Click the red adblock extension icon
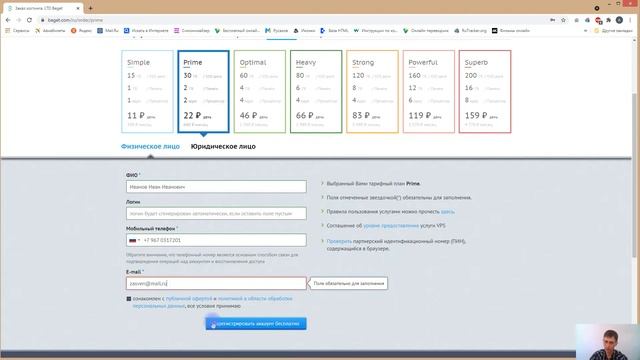 [x=598, y=20]
